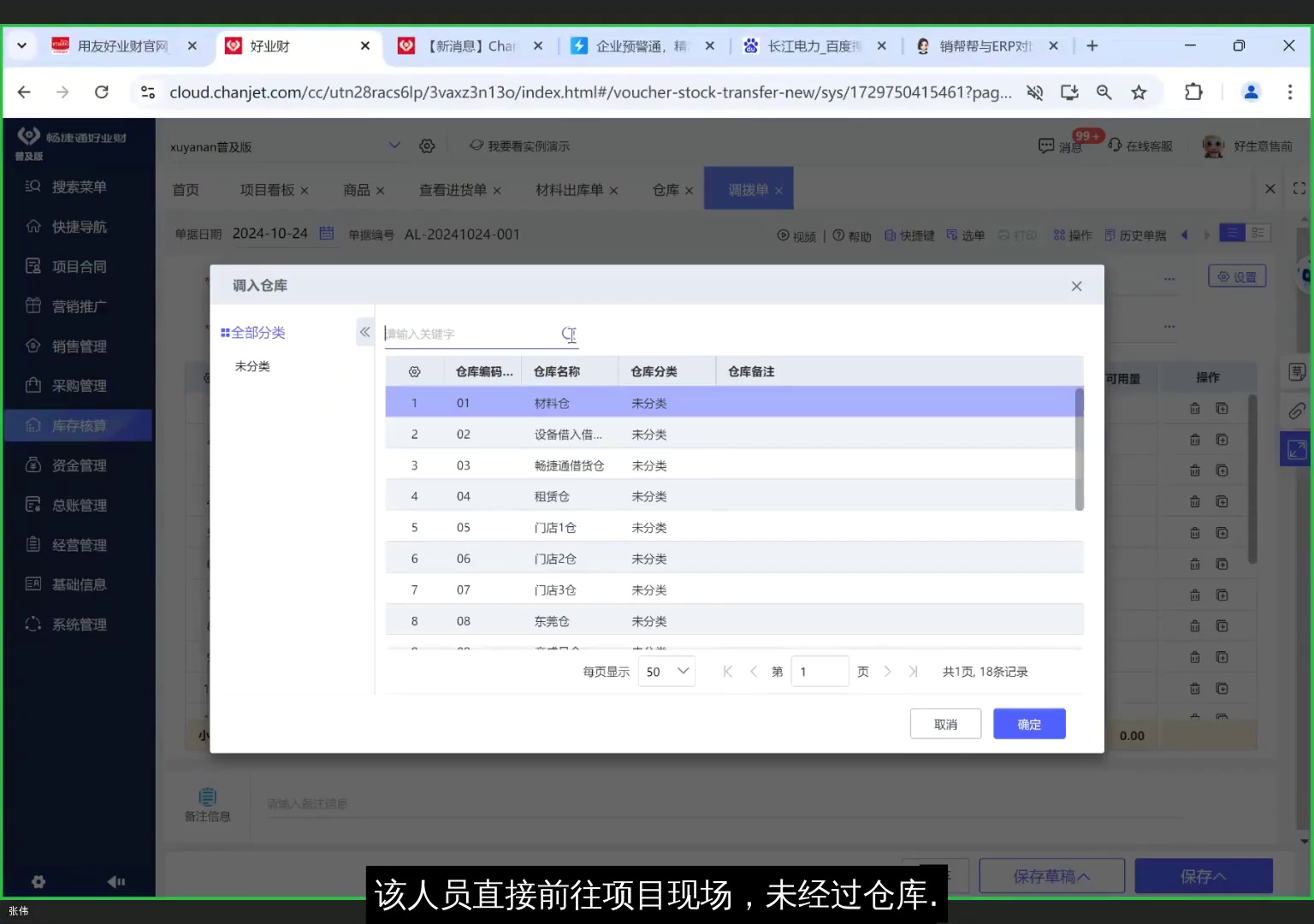The height and width of the screenshot is (924, 1314).
Task: Open the draft 草 panel icon on right edge
Action: point(1296,371)
